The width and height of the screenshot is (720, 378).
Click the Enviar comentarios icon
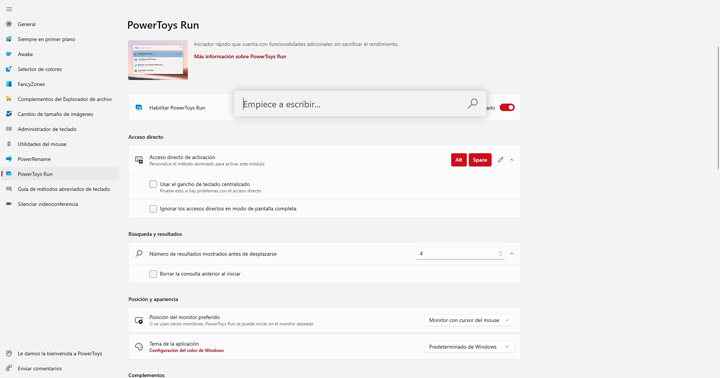(x=9, y=368)
